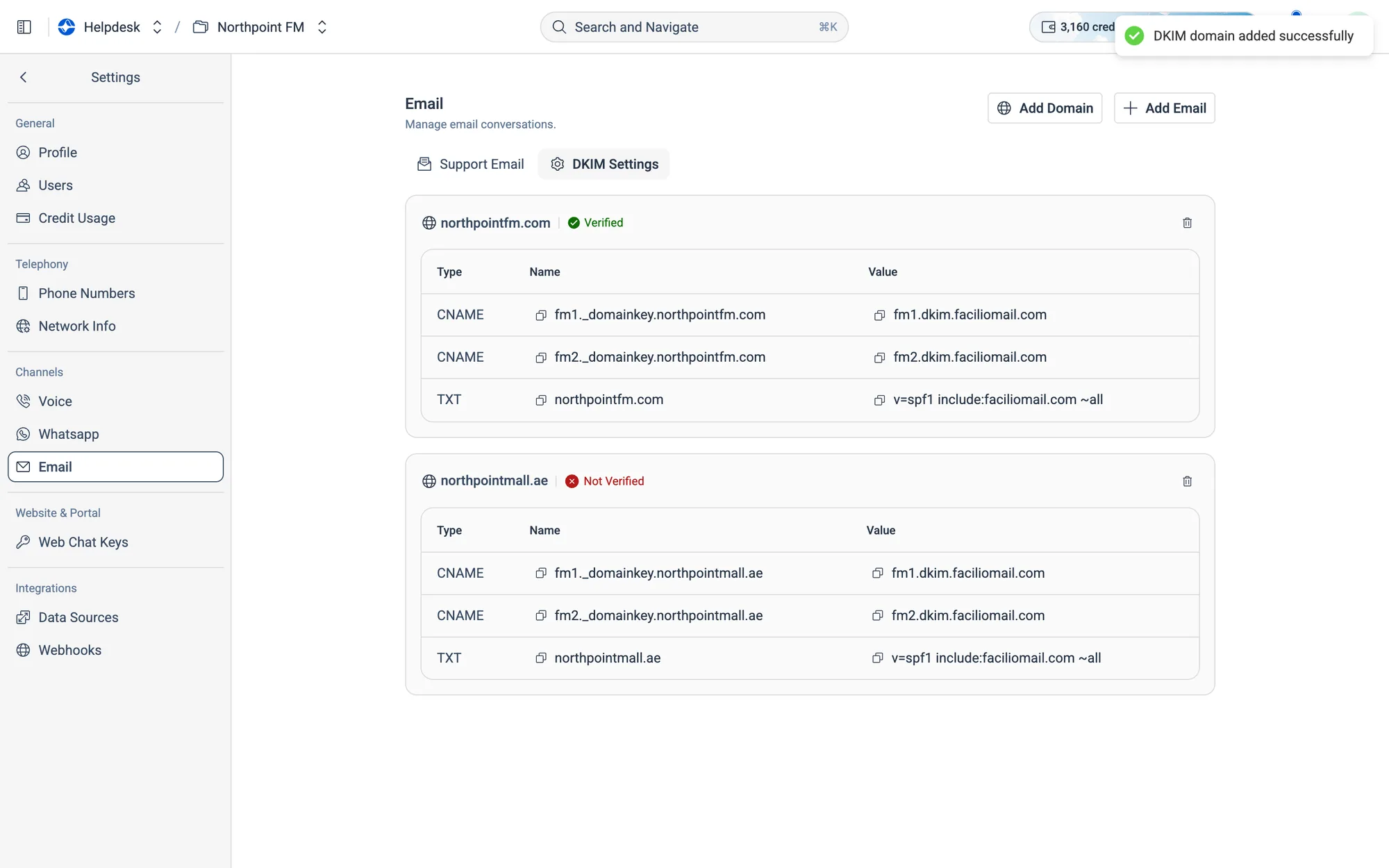This screenshot has width=1389, height=868.
Task: Open Data Sources integrations
Action: coord(115,617)
